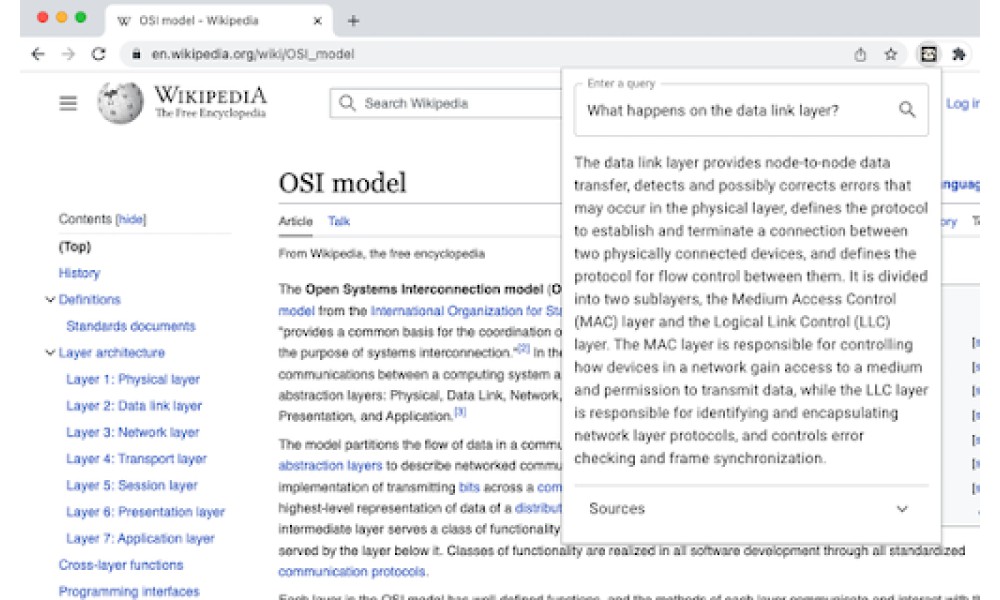
Task: Click the OSI model page heading
Action: (342, 183)
